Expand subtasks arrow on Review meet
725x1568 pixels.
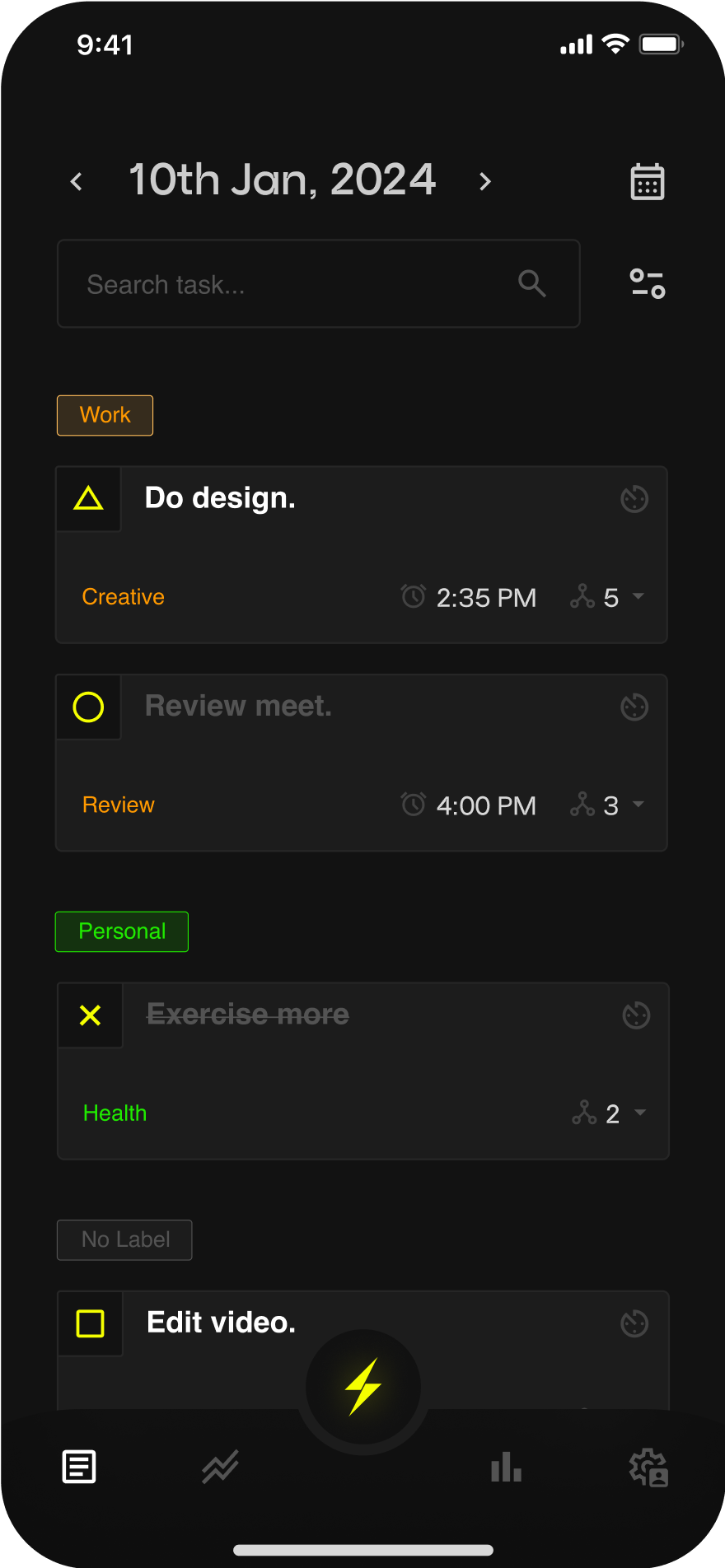point(638,804)
